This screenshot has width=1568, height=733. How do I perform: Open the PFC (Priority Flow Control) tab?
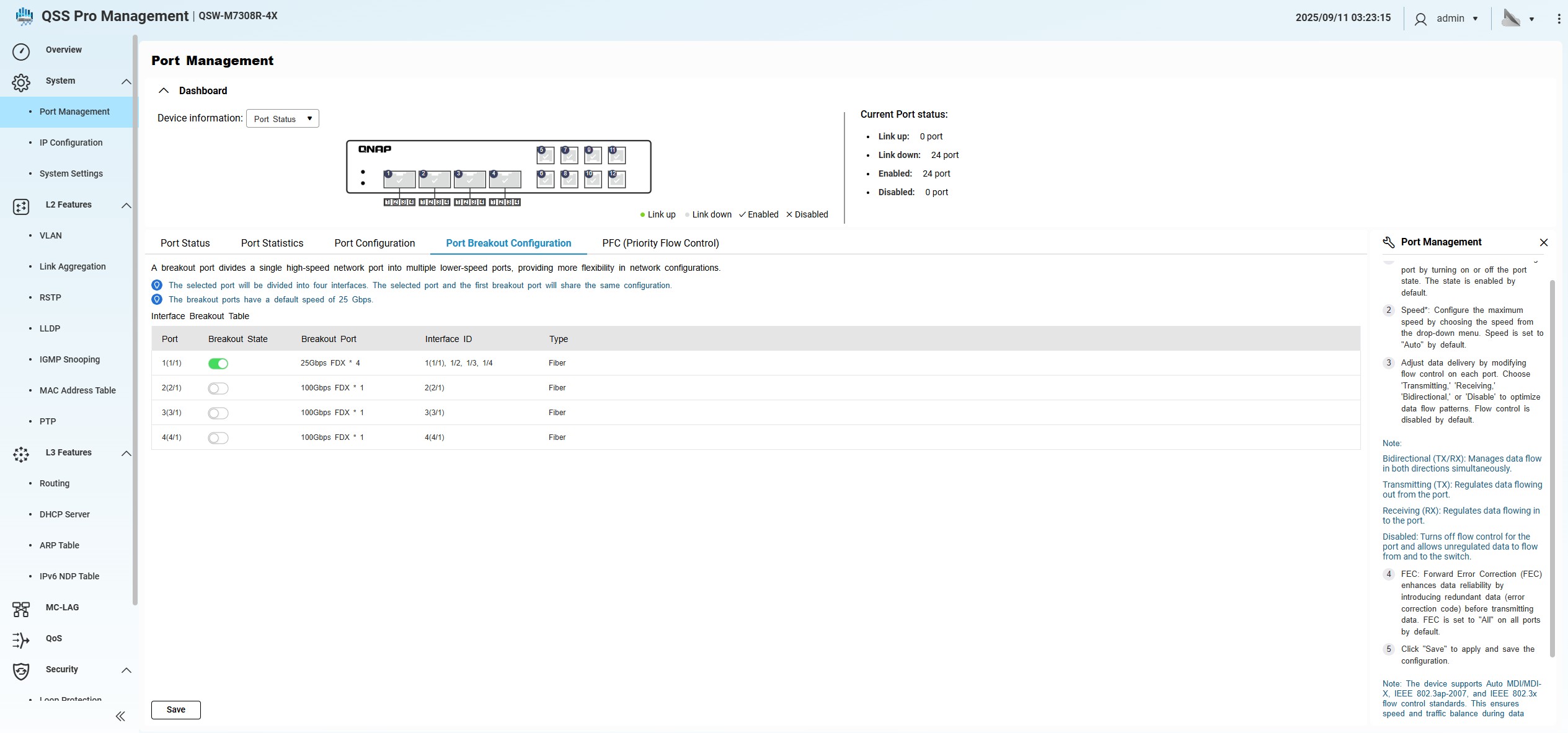(x=660, y=243)
